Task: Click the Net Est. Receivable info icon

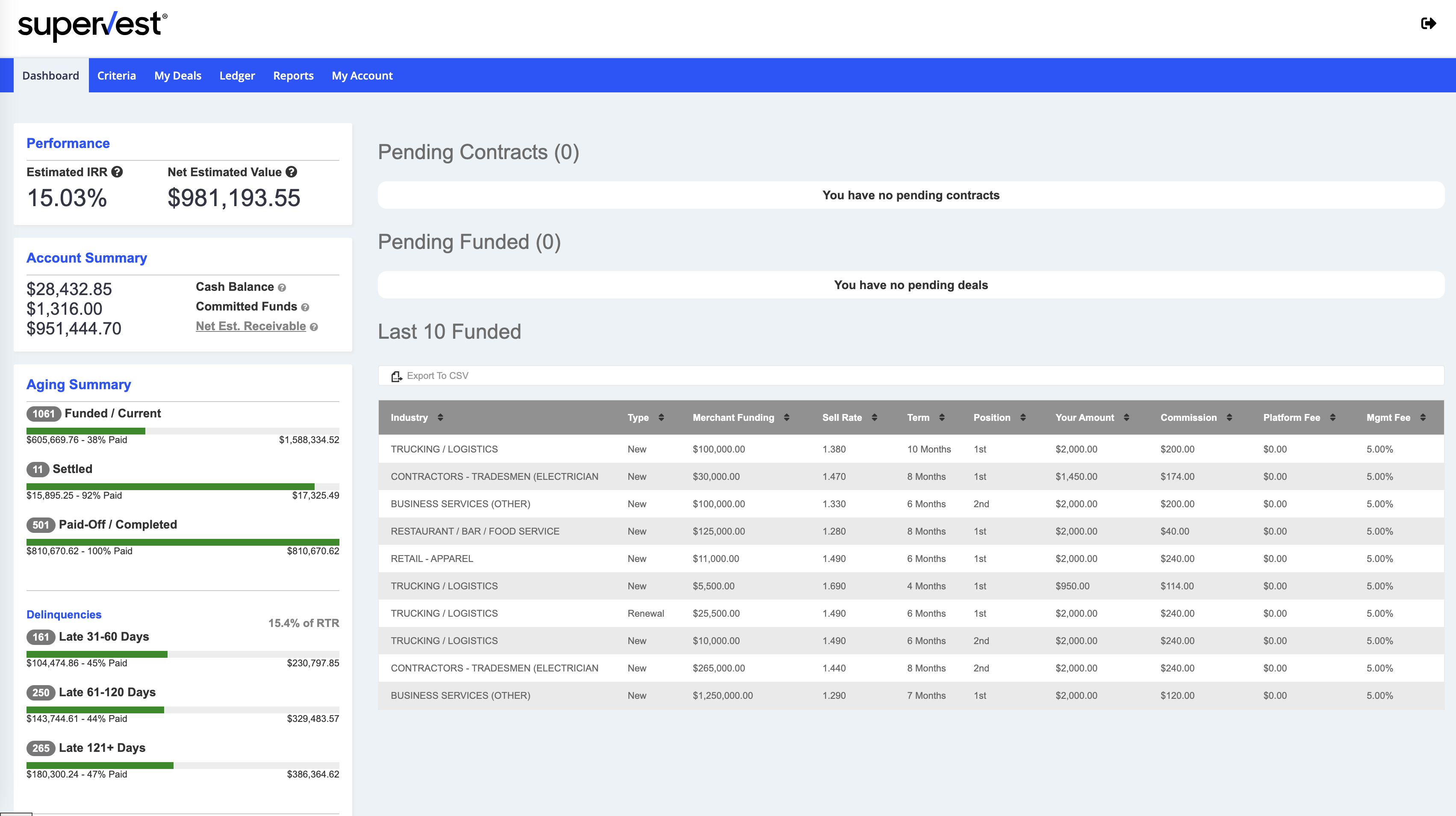Action: click(x=314, y=327)
